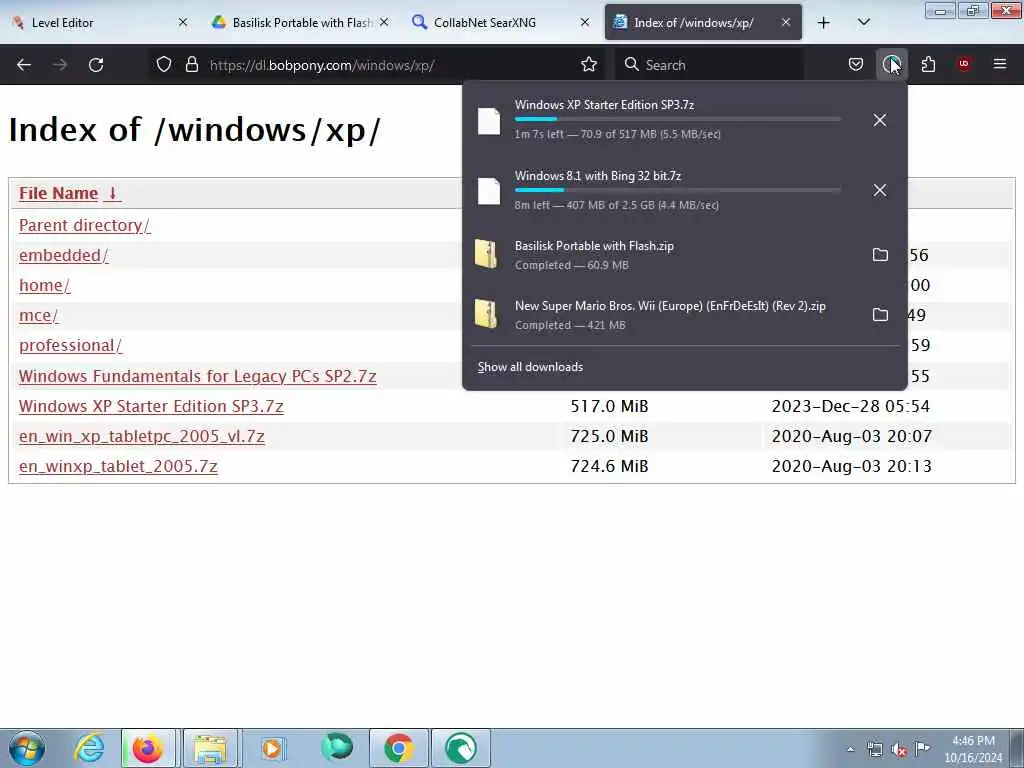The height and width of the screenshot is (768, 1024).
Task: List all tabs with the chevron
Action: click(863, 22)
